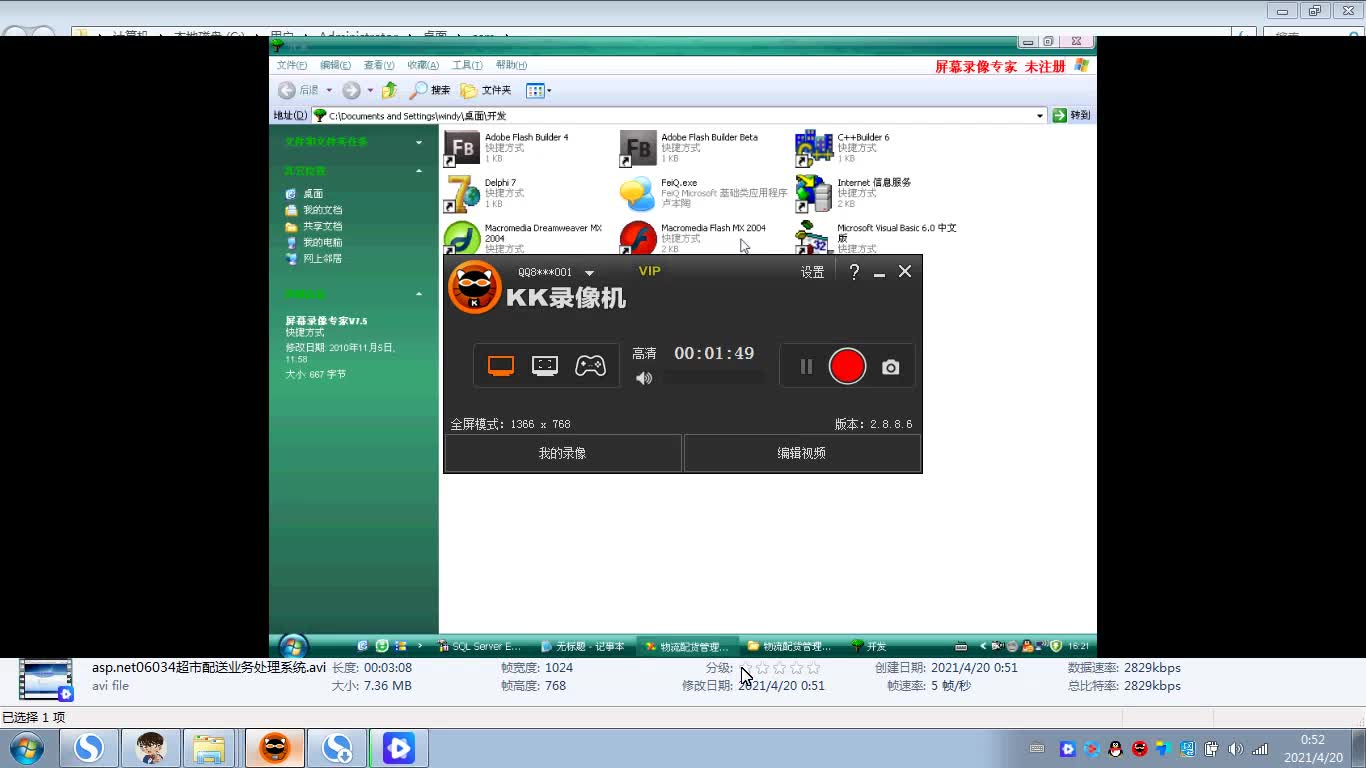Select Adobe Flash Builder Beta shortcut
The width and height of the screenshot is (1366, 768).
[x=689, y=148]
